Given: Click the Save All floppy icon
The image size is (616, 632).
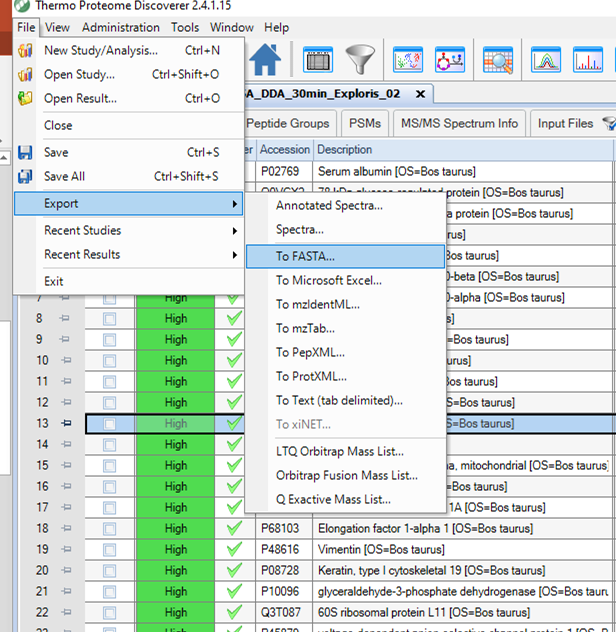Looking at the screenshot, I should tap(25, 177).
